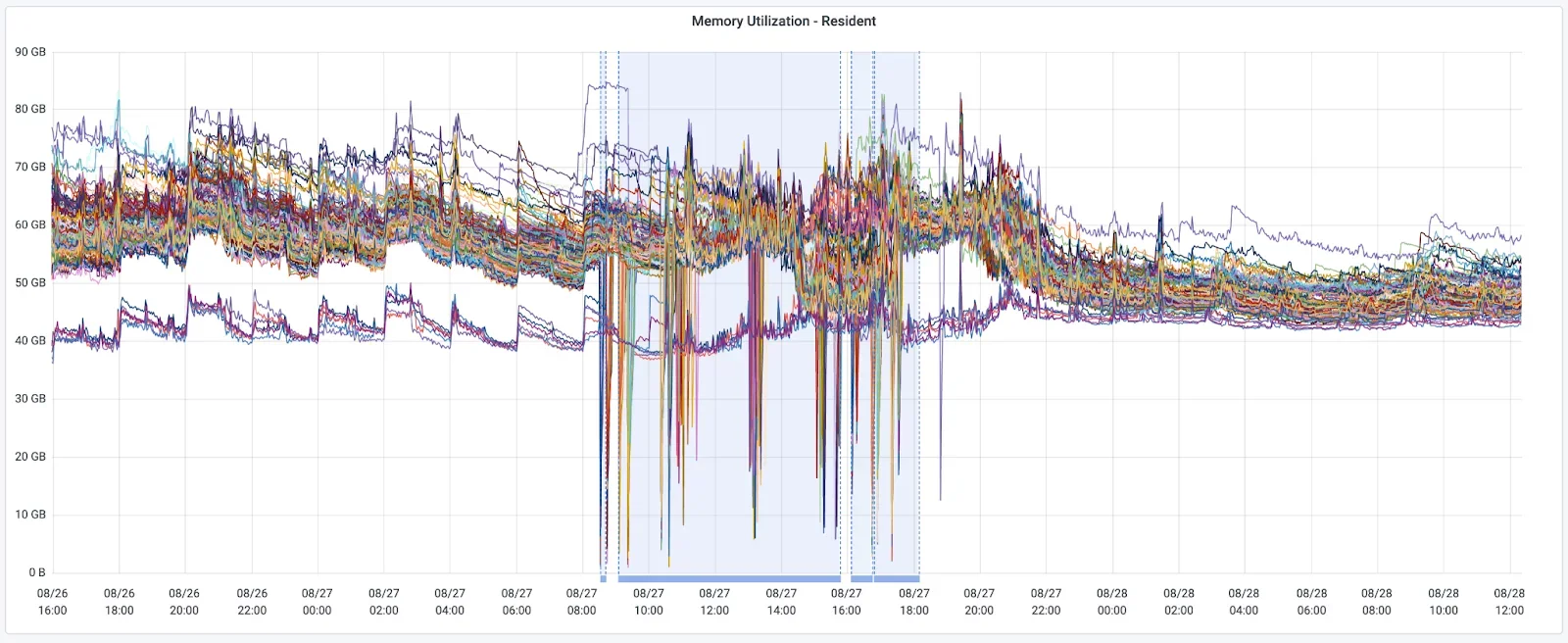Click the 08/28 08:00 time axis label
Image resolution: width=1568 pixels, height=643 pixels.
[x=1377, y=602]
